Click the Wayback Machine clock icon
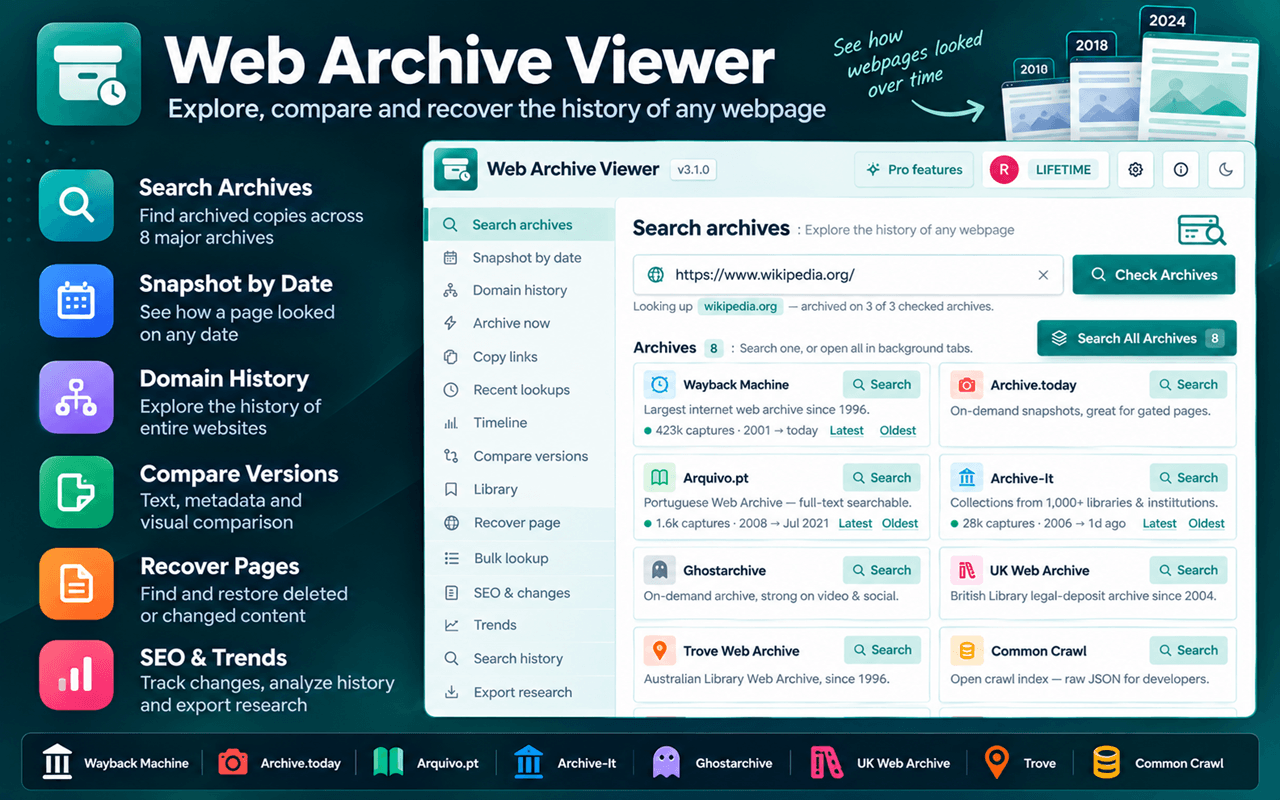 point(659,385)
